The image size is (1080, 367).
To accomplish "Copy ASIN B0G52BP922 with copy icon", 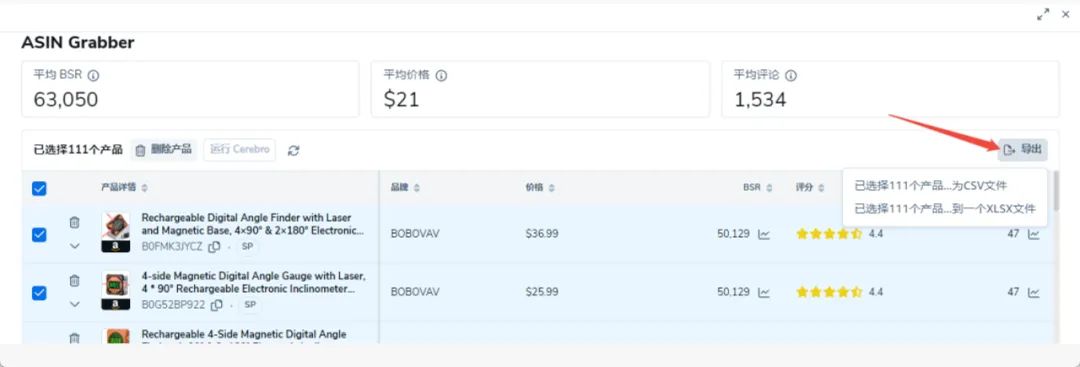I will (x=216, y=304).
